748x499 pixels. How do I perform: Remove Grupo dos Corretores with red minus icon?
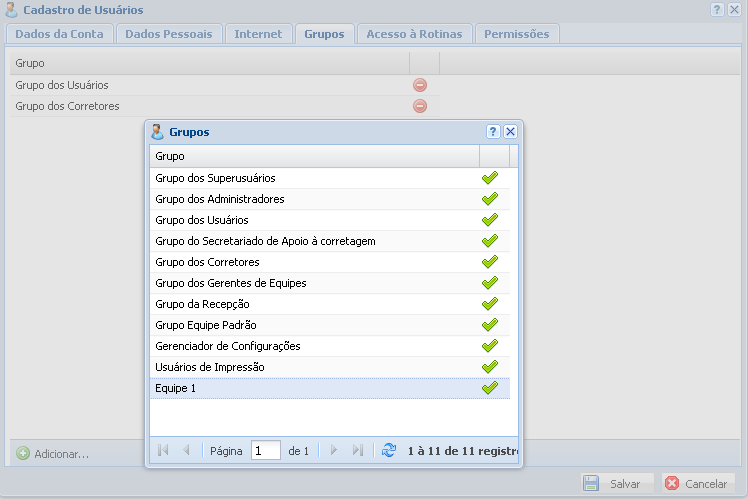pos(420,106)
